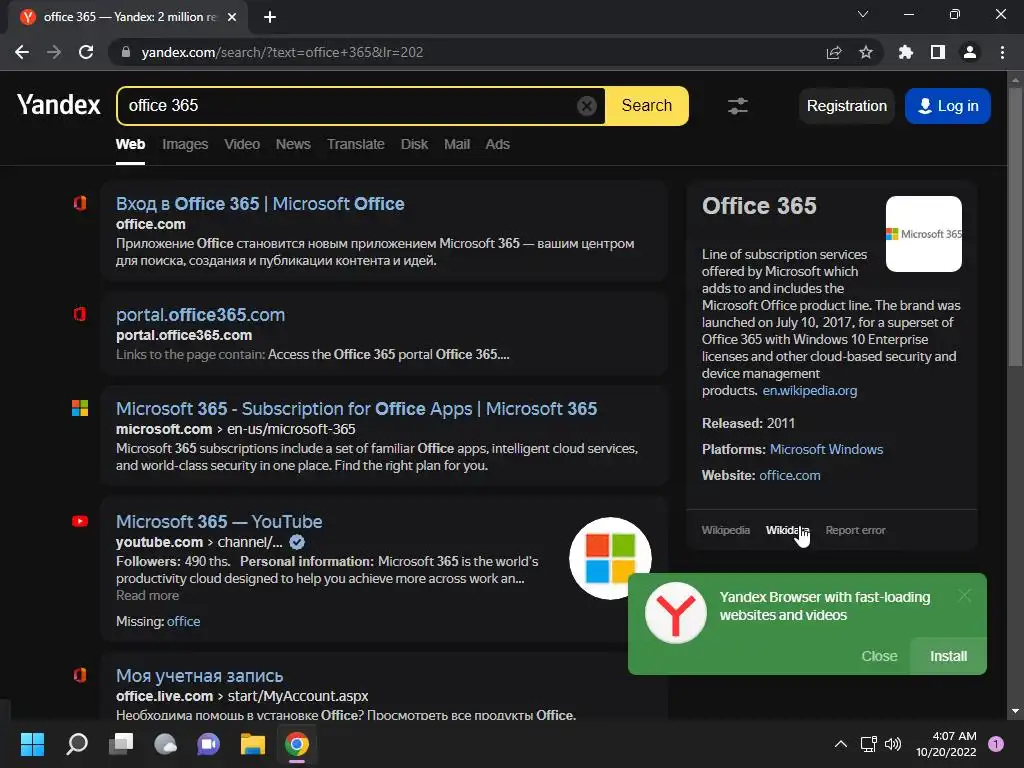The image size is (1024, 768).
Task: Open the Windows Start menu
Action: 32,744
